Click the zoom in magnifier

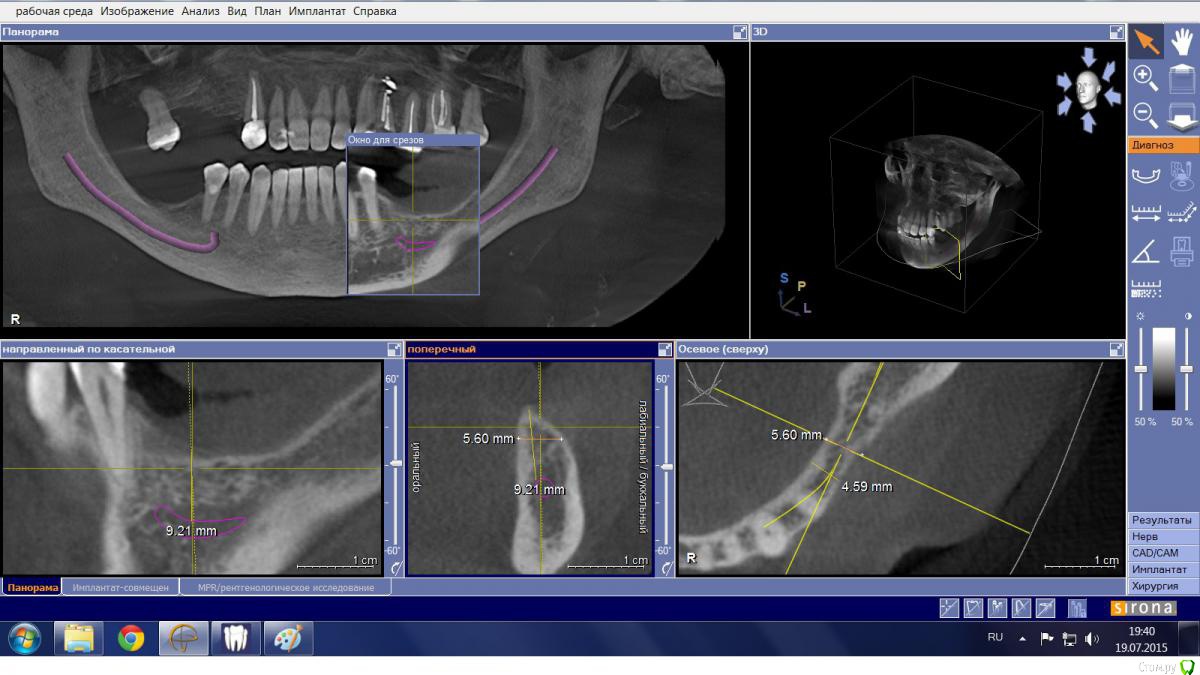point(1146,78)
